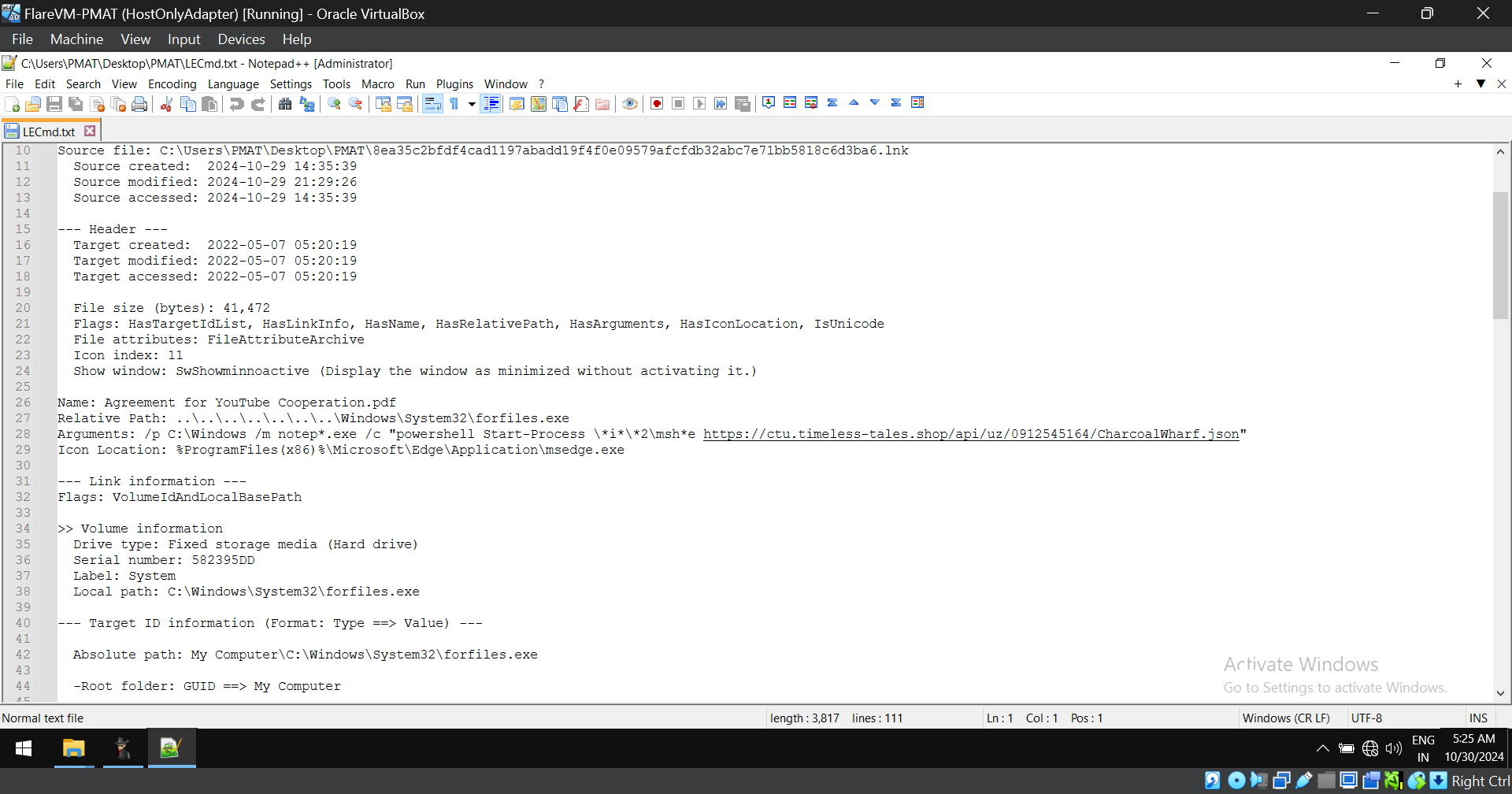The width and height of the screenshot is (1512, 794).
Task: Click the Redo arrow icon
Action: pos(258,104)
